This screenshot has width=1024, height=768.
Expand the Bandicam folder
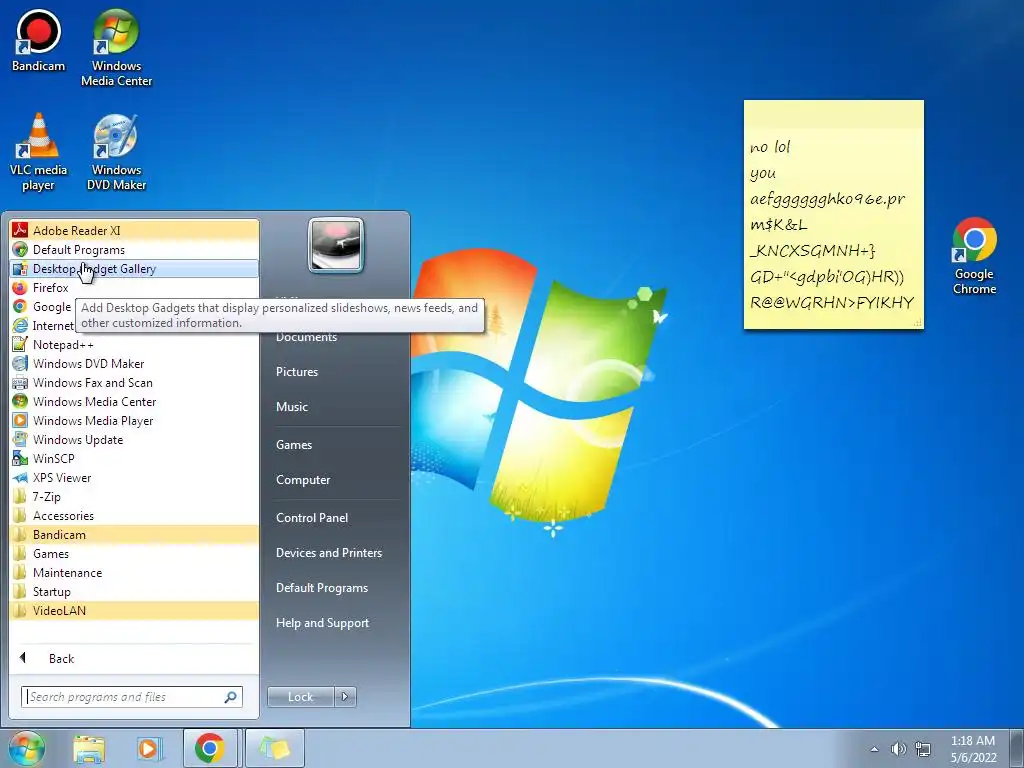(x=134, y=534)
